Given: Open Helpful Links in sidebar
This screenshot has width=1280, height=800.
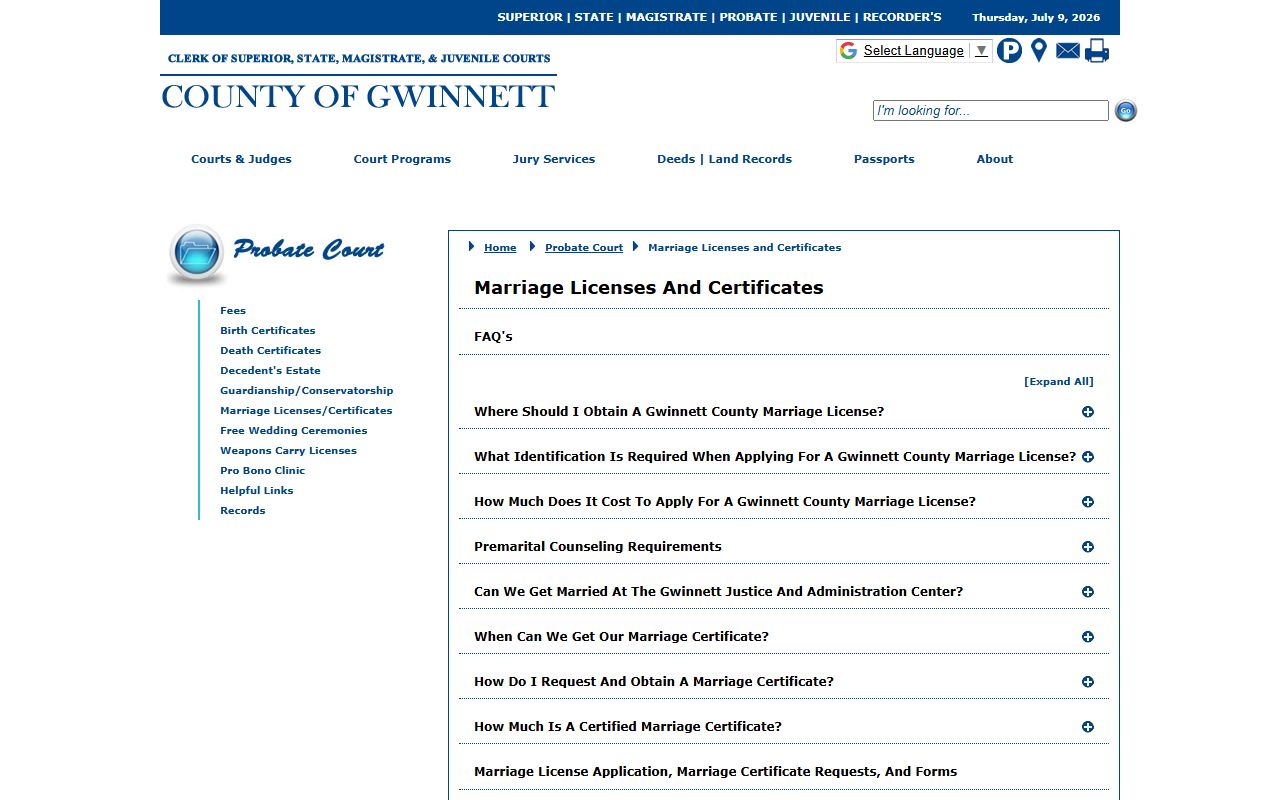Looking at the screenshot, I should click(x=257, y=490).
